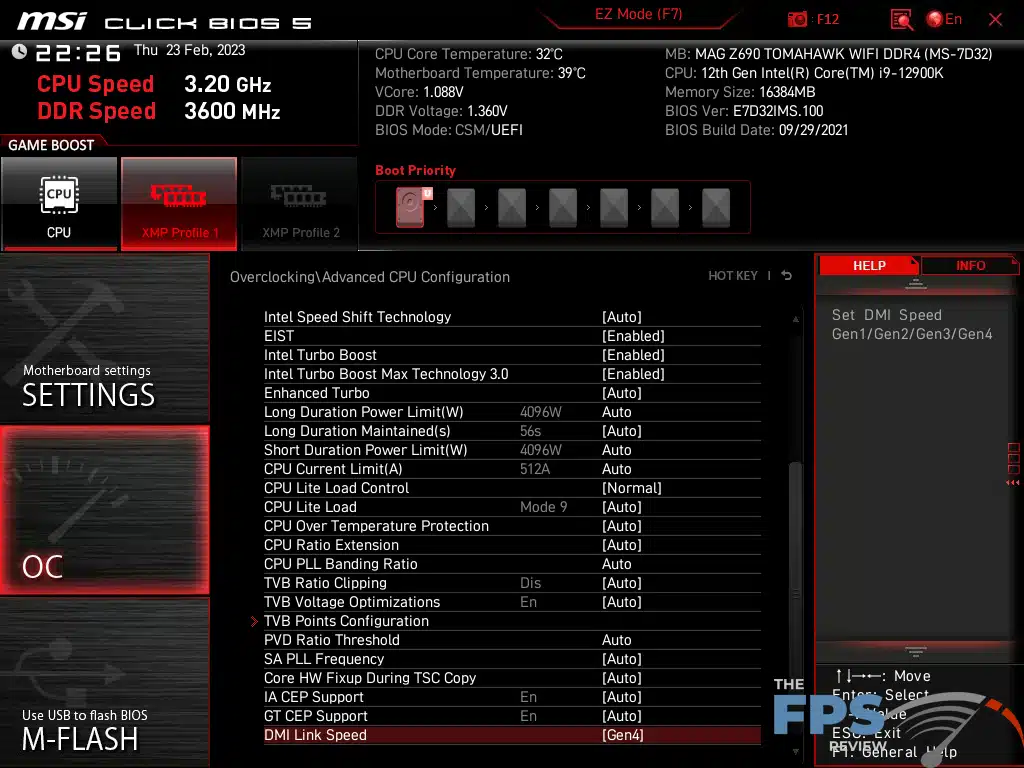Switch to the HELP tab
The image size is (1024, 768).
pyautogui.click(x=869, y=266)
